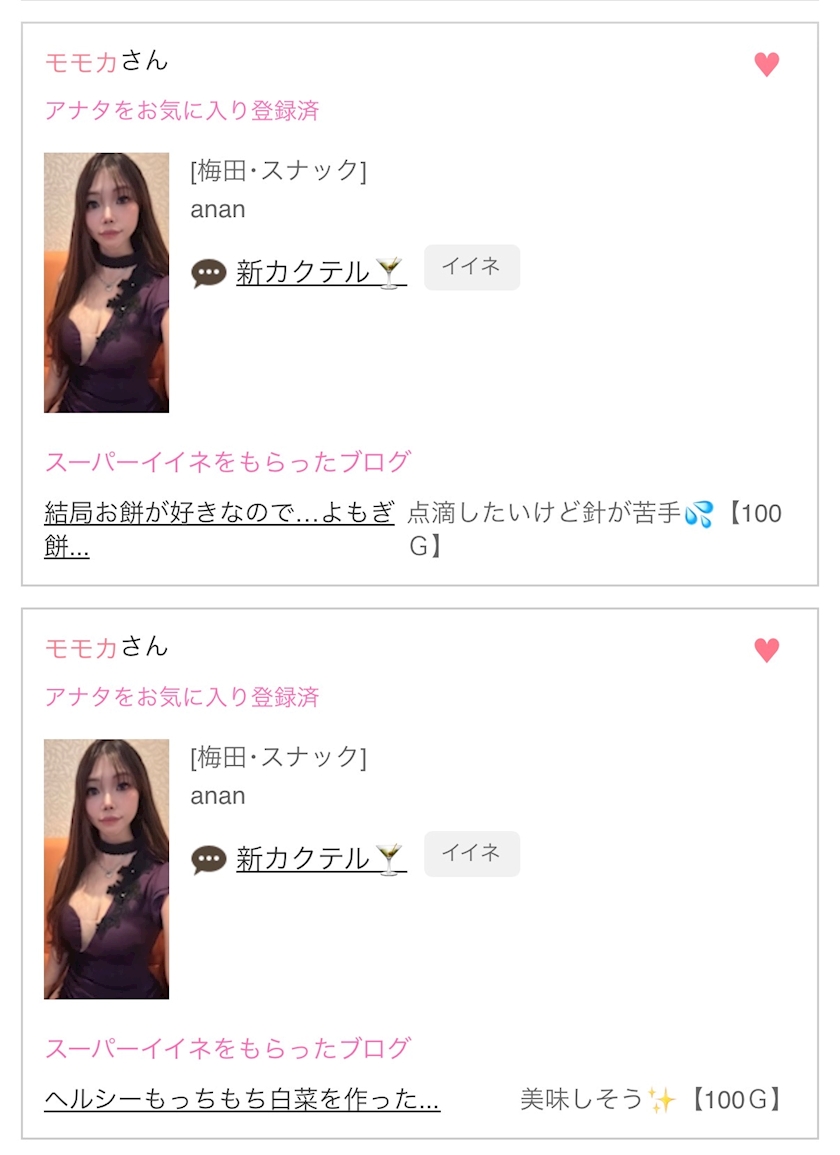Click the speech bubble icon in the top card
840x1155 pixels.
coord(209,273)
